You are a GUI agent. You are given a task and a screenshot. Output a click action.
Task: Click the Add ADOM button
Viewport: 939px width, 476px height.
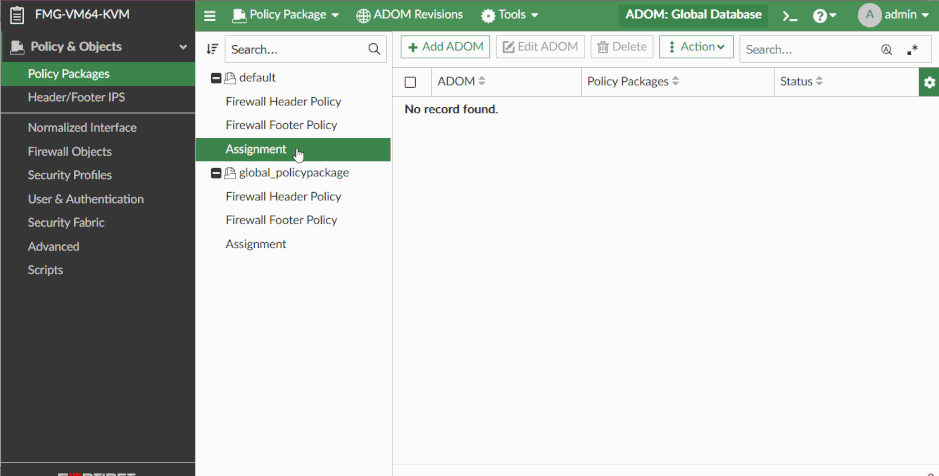pos(445,47)
